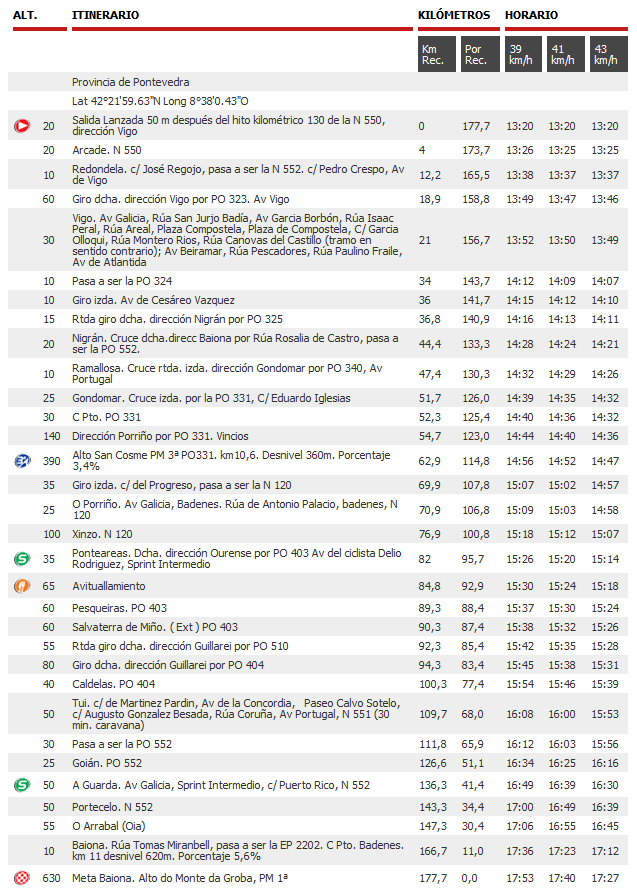Select the 43 km/h schedule column header

(x=609, y=54)
